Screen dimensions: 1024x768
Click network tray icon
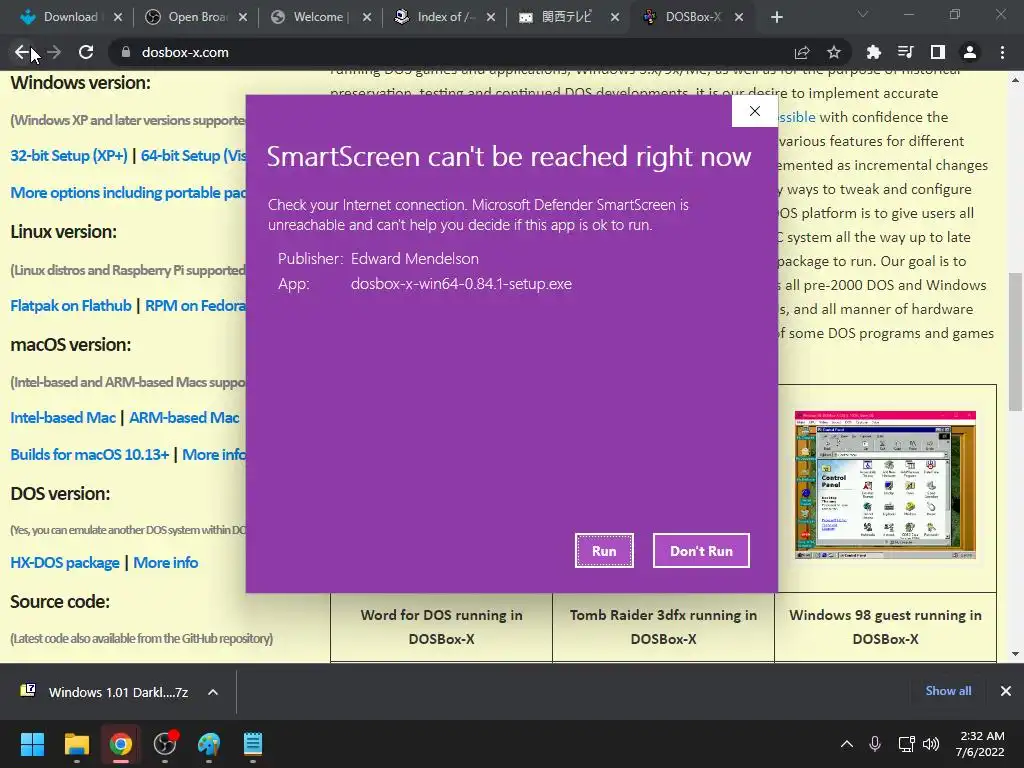point(906,744)
